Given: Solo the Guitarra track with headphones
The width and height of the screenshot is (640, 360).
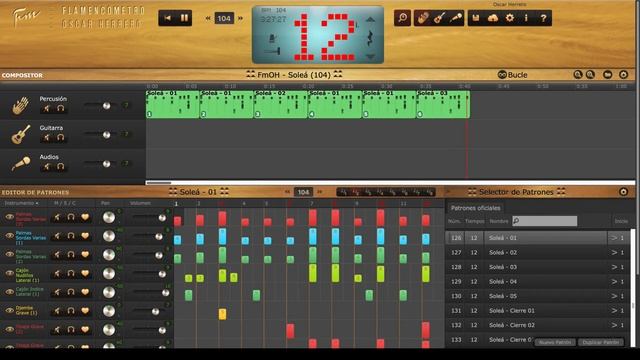Looking at the screenshot, I should 61,138.
